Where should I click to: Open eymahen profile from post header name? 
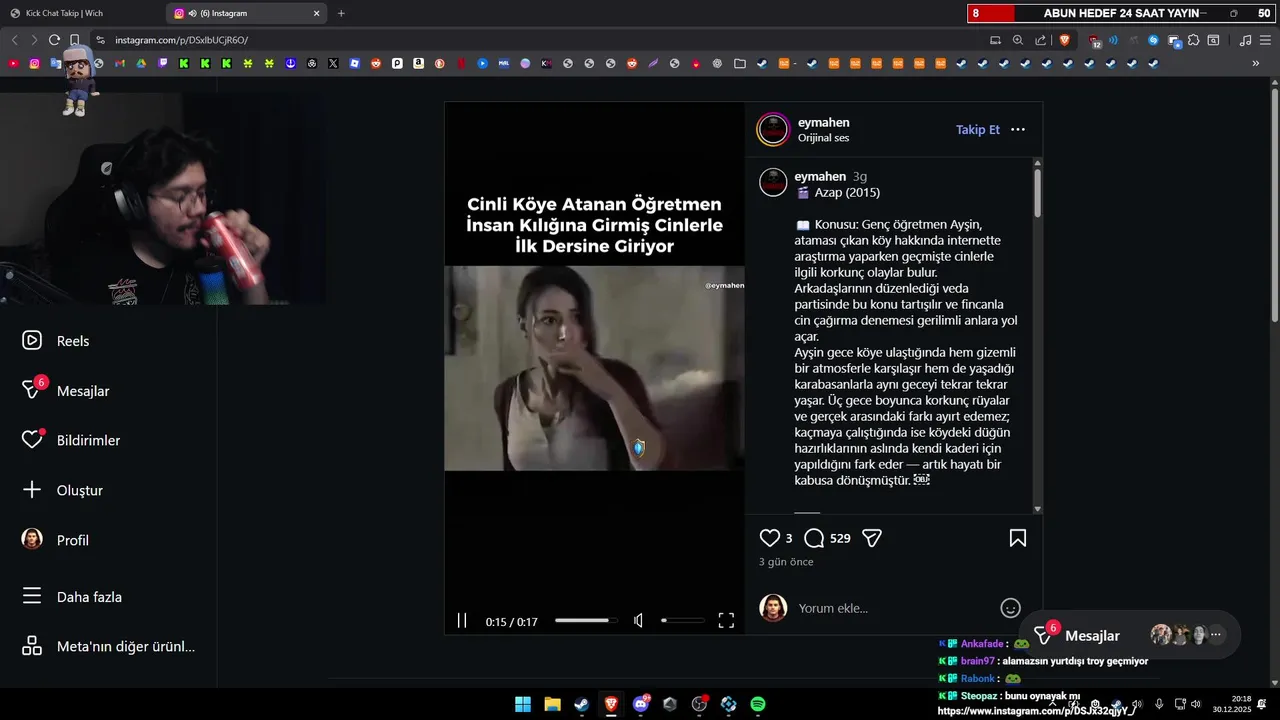[824, 123]
